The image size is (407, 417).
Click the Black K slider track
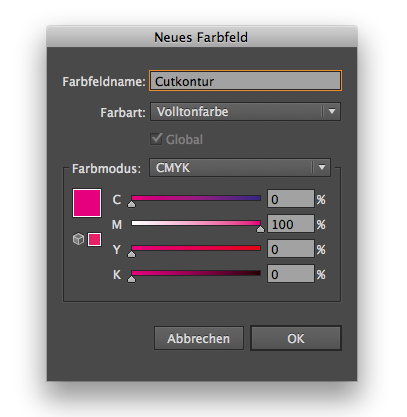196,273
